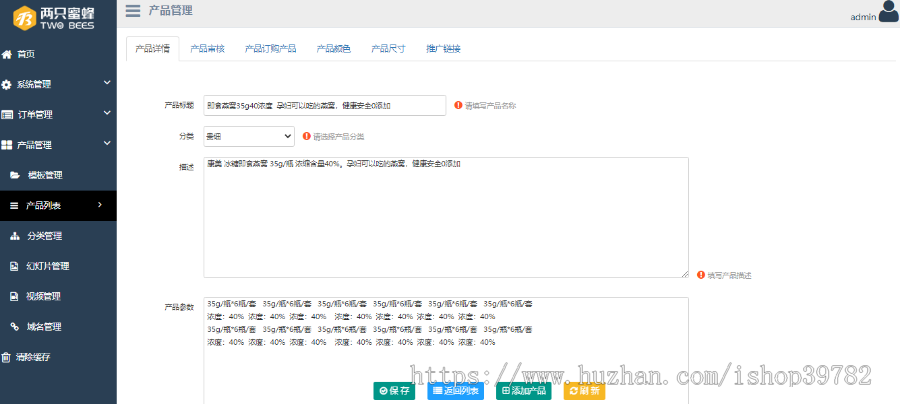
Task: Open 域名管理 in the sidebar
Action: point(43,326)
